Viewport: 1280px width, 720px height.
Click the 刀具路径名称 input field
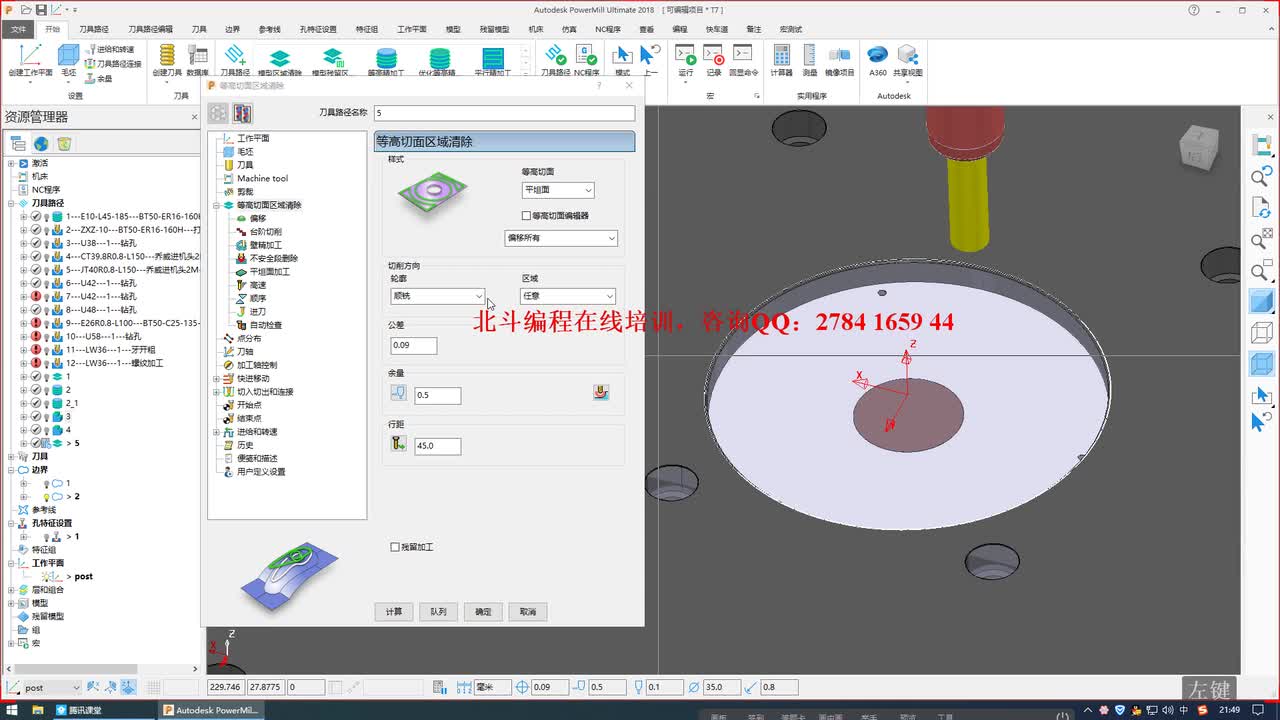[504, 113]
